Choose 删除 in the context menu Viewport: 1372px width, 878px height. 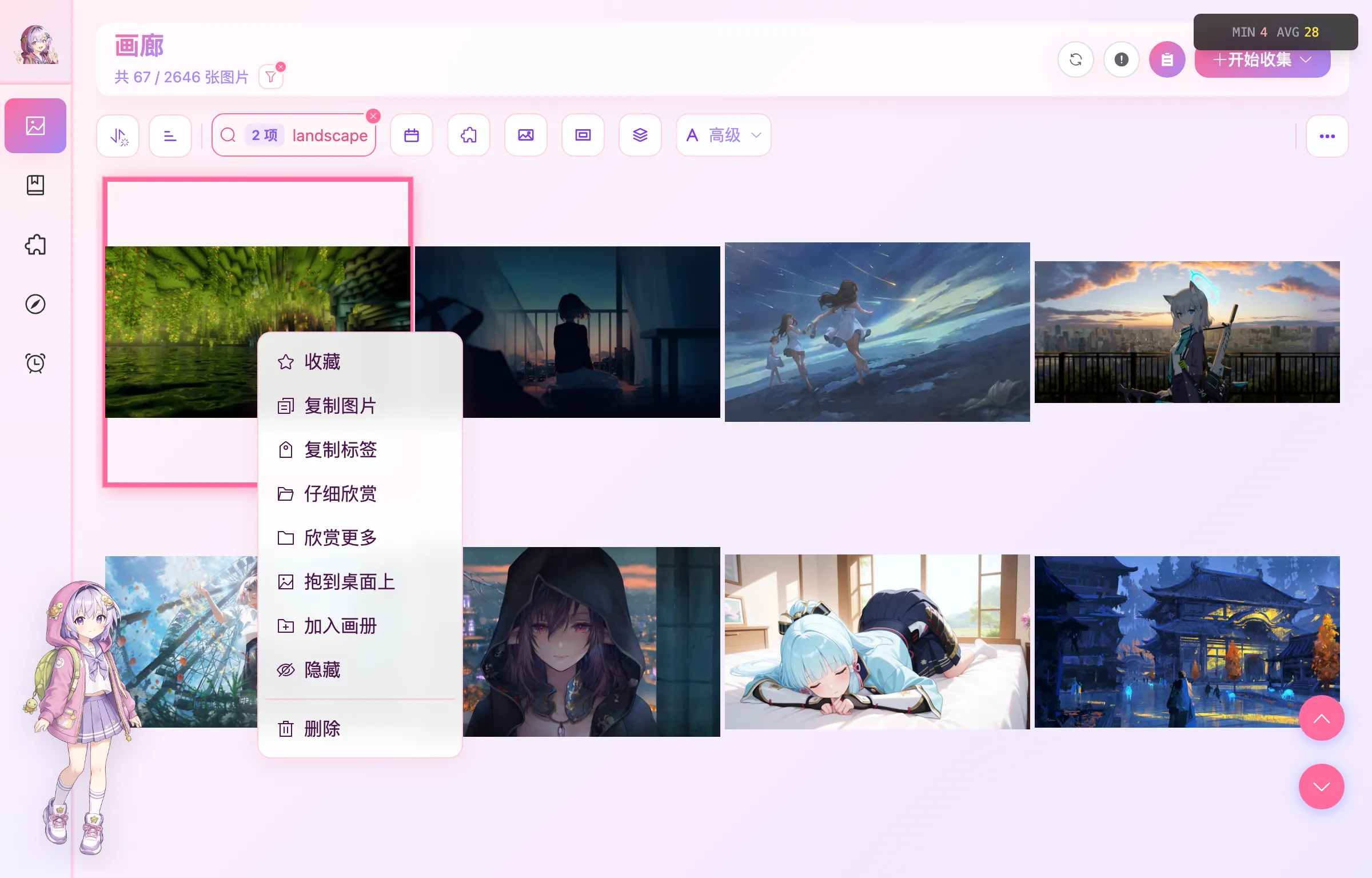pos(360,729)
